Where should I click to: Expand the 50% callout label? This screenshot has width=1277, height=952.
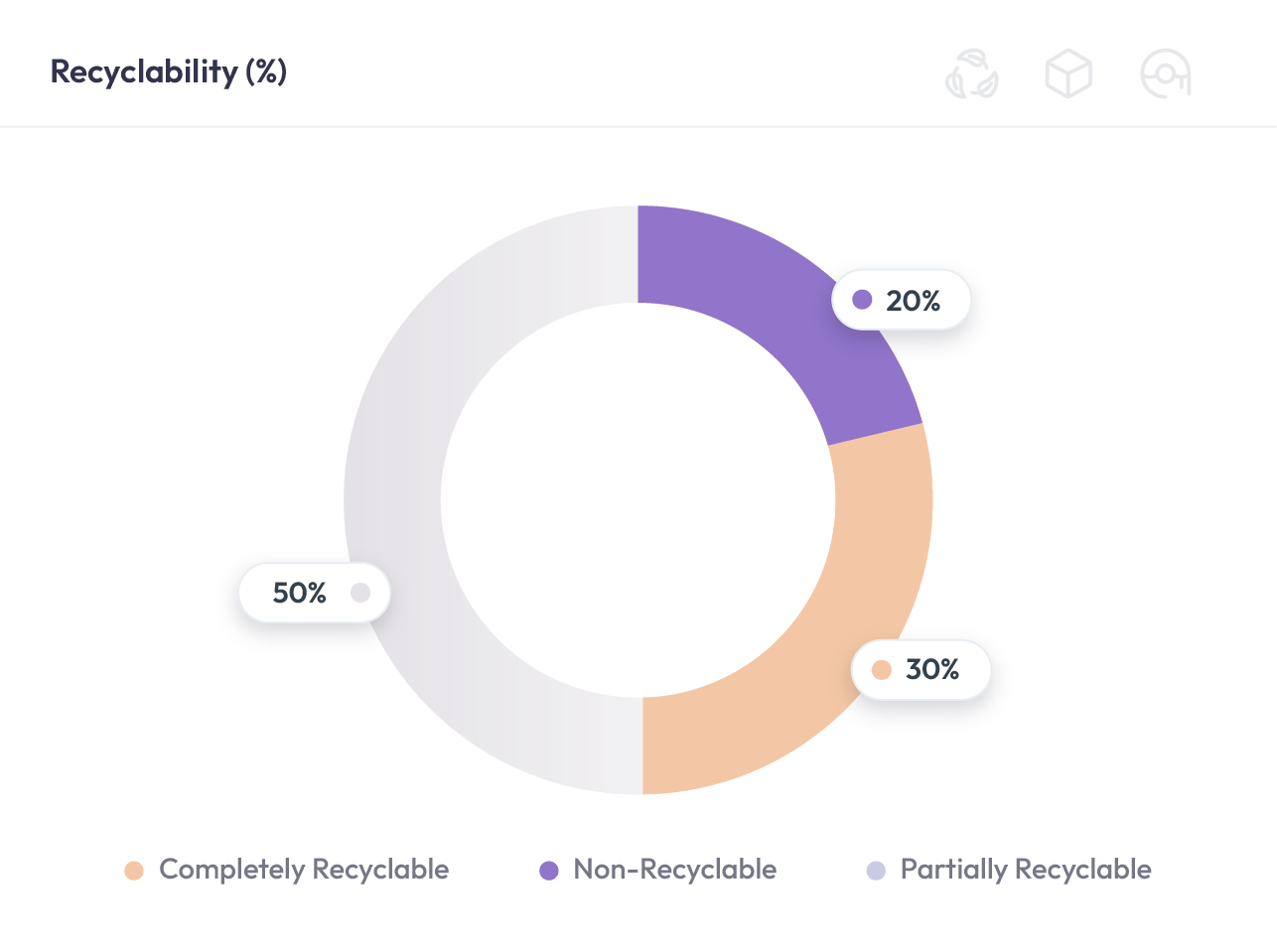[315, 592]
